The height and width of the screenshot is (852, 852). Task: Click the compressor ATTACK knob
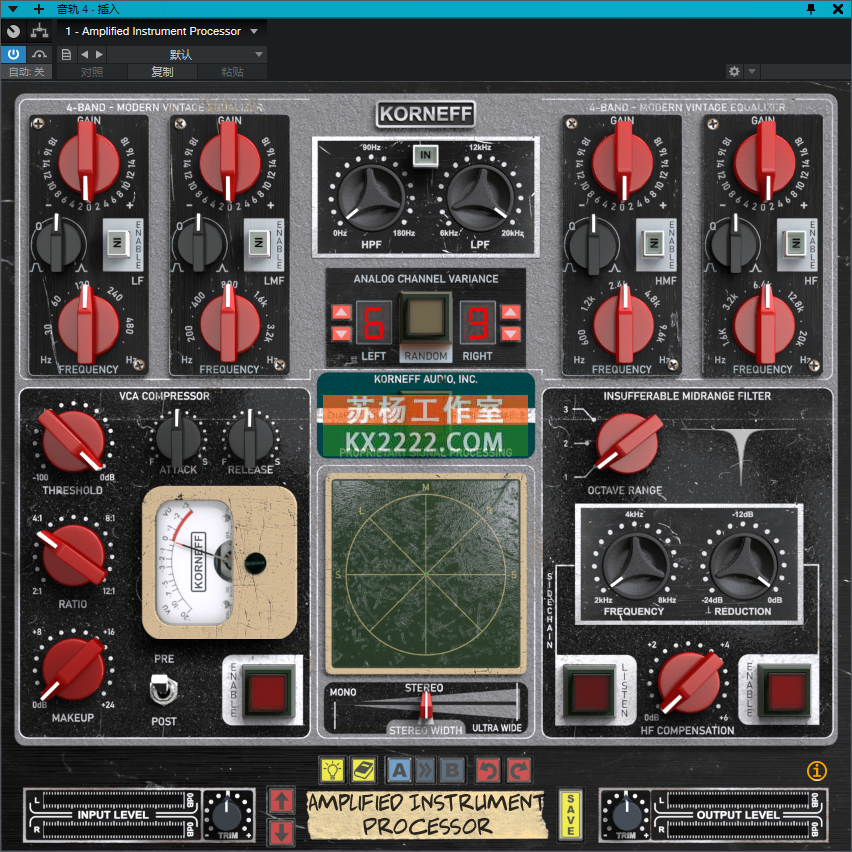point(177,438)
